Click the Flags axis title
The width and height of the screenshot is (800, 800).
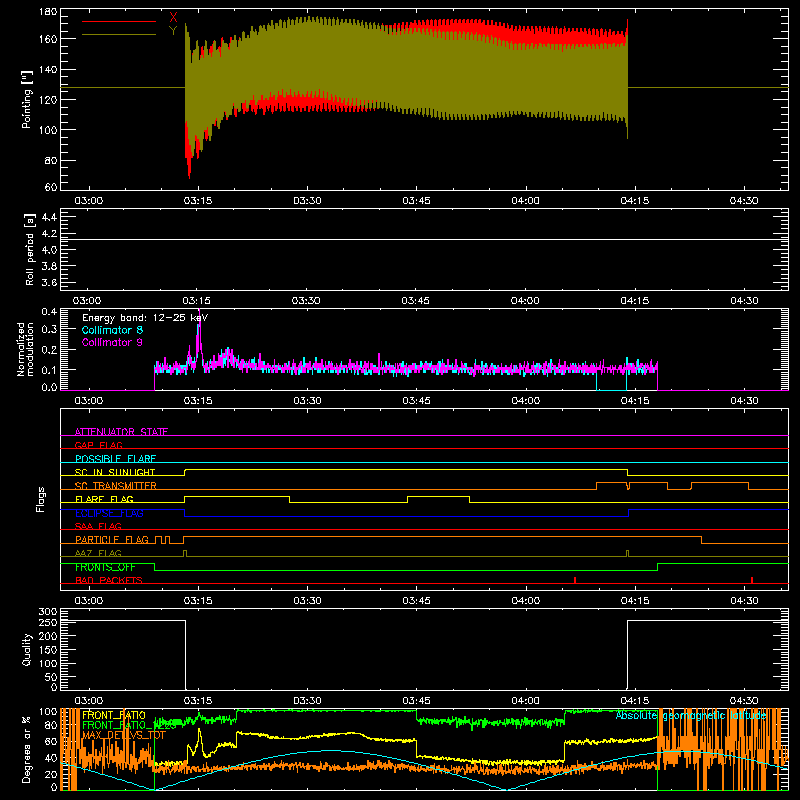click(x=40, y=499)
